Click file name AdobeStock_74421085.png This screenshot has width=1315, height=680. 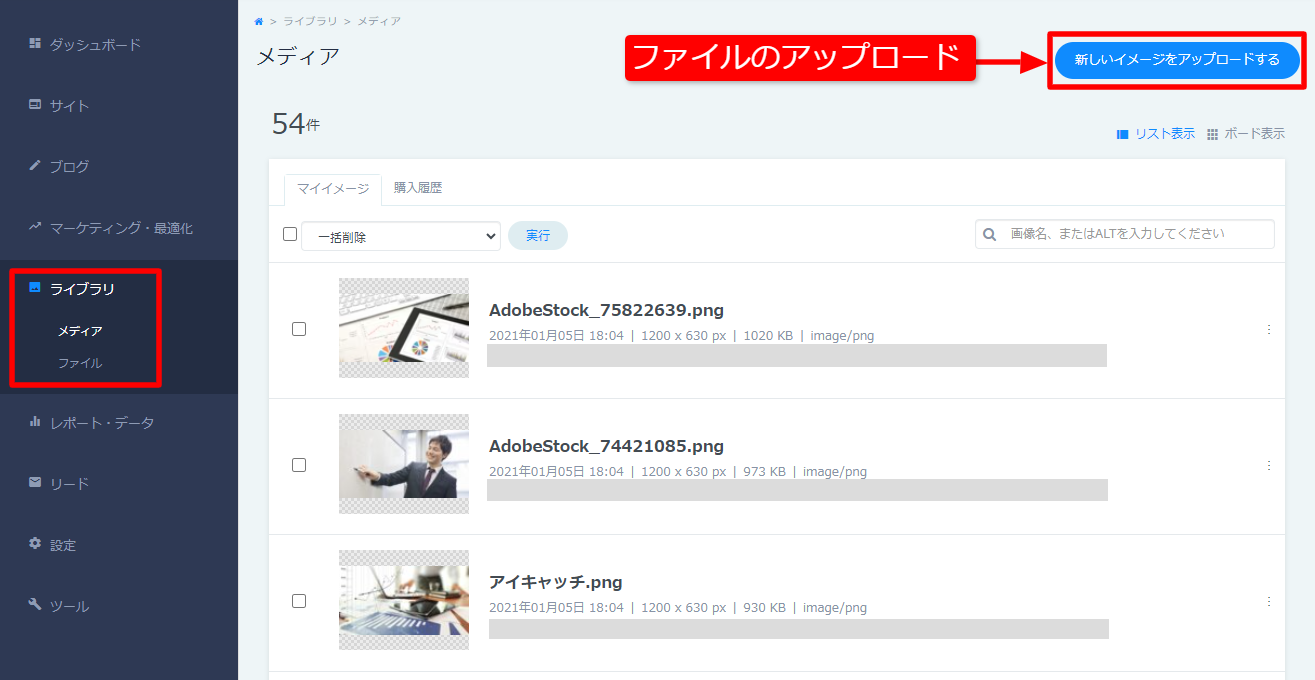pyautogui.click(x=606, y=446)
